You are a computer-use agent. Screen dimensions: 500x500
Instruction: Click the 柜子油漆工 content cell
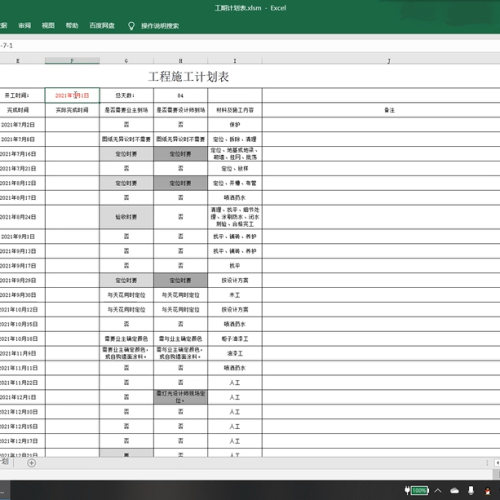click(235, 339)
